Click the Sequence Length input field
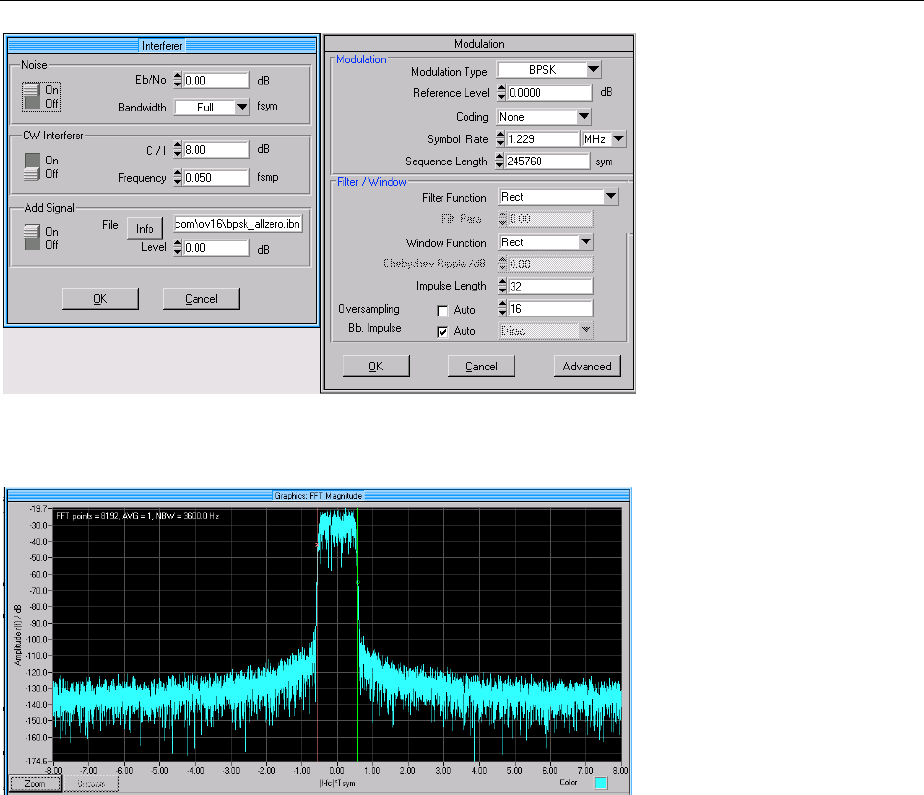 tap(550, 161)
